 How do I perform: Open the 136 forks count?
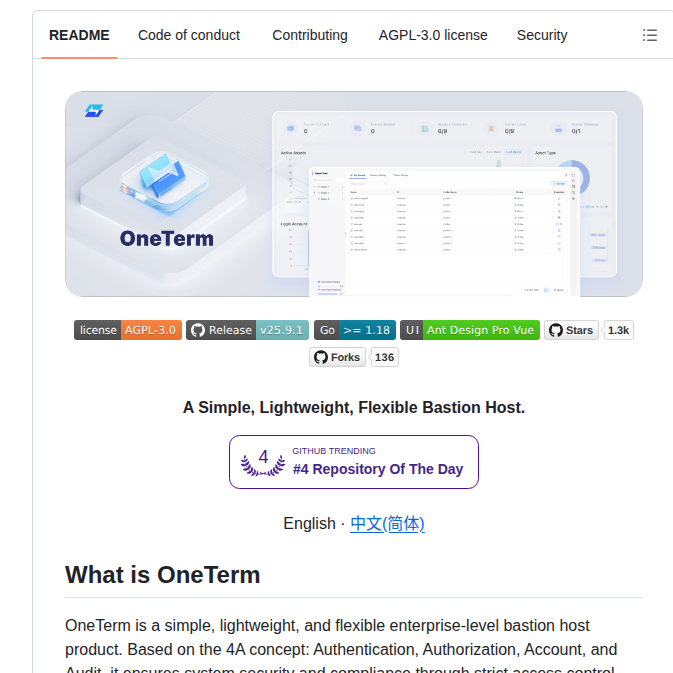point(384,357)
